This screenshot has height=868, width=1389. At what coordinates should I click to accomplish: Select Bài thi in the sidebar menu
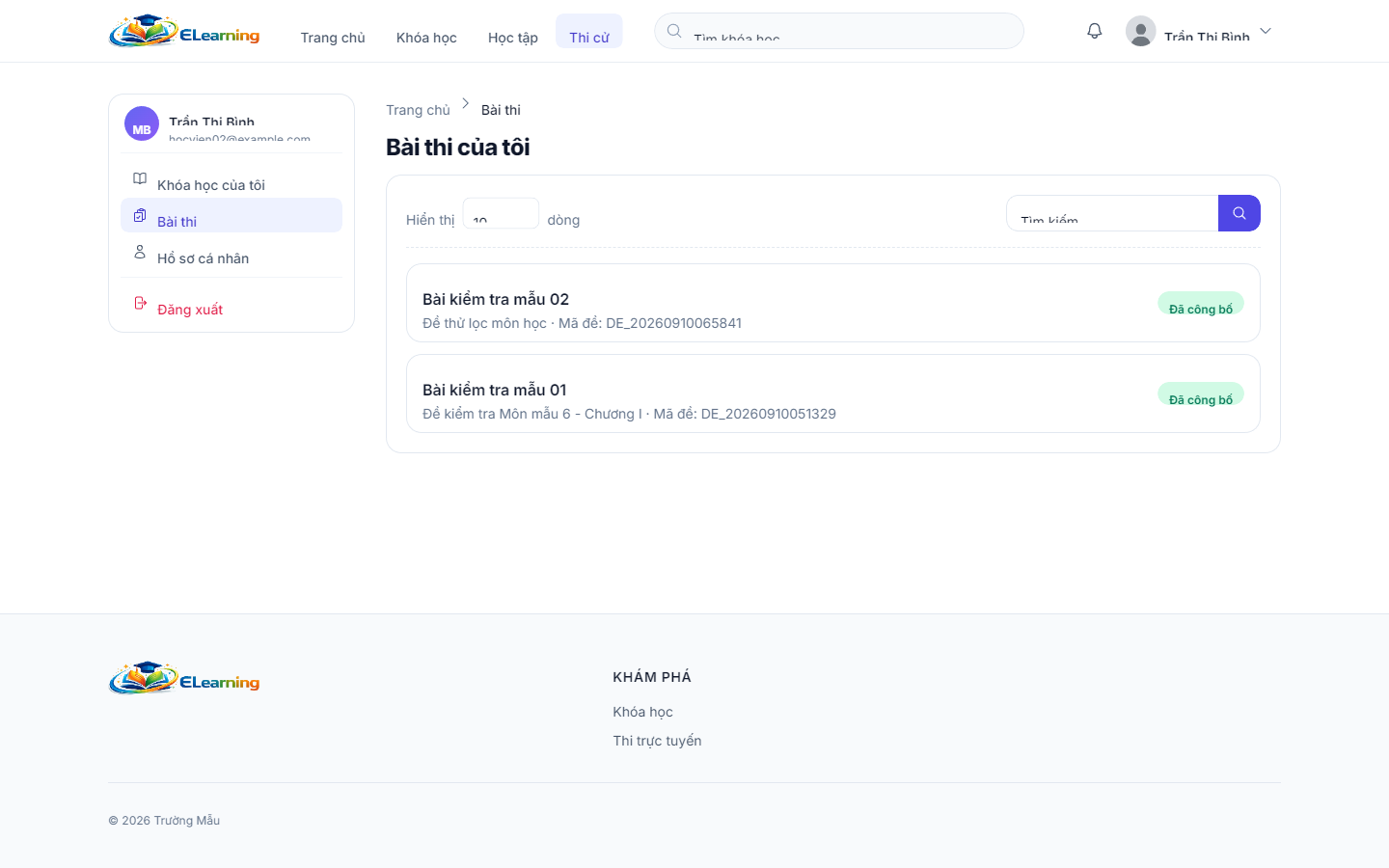tap(231, 215)
